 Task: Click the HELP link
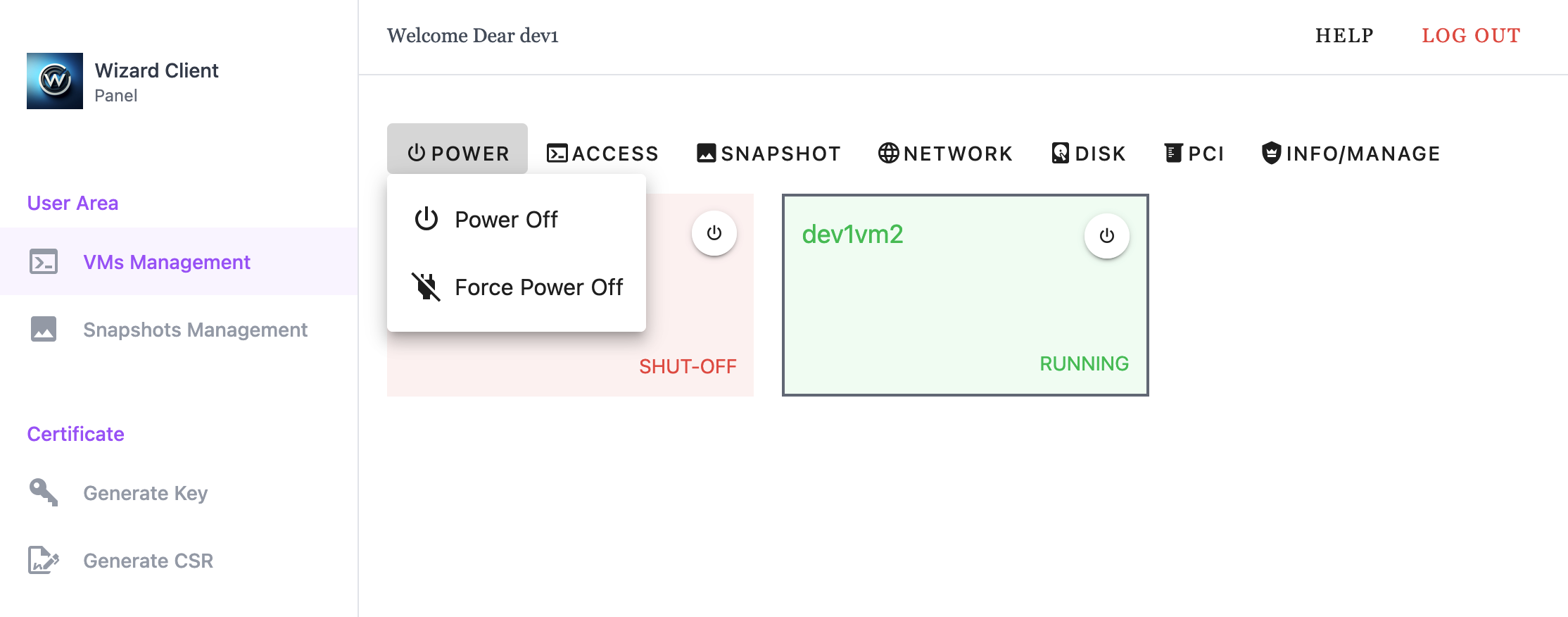1344,35
